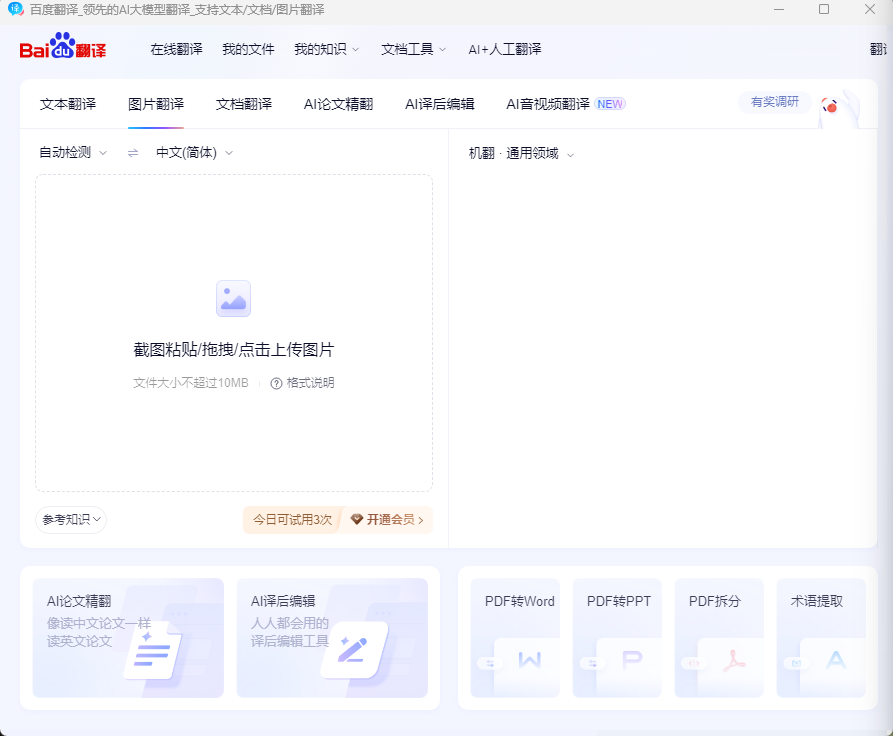Open source language 自动检测 dropdown

coord(73,153)
